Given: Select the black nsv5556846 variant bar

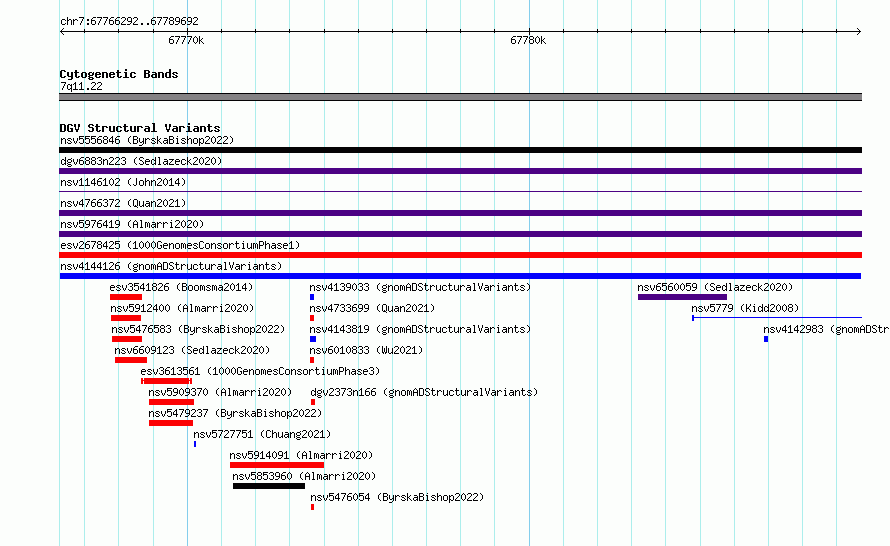Looking at the screenshot, I should coord(460,150).
